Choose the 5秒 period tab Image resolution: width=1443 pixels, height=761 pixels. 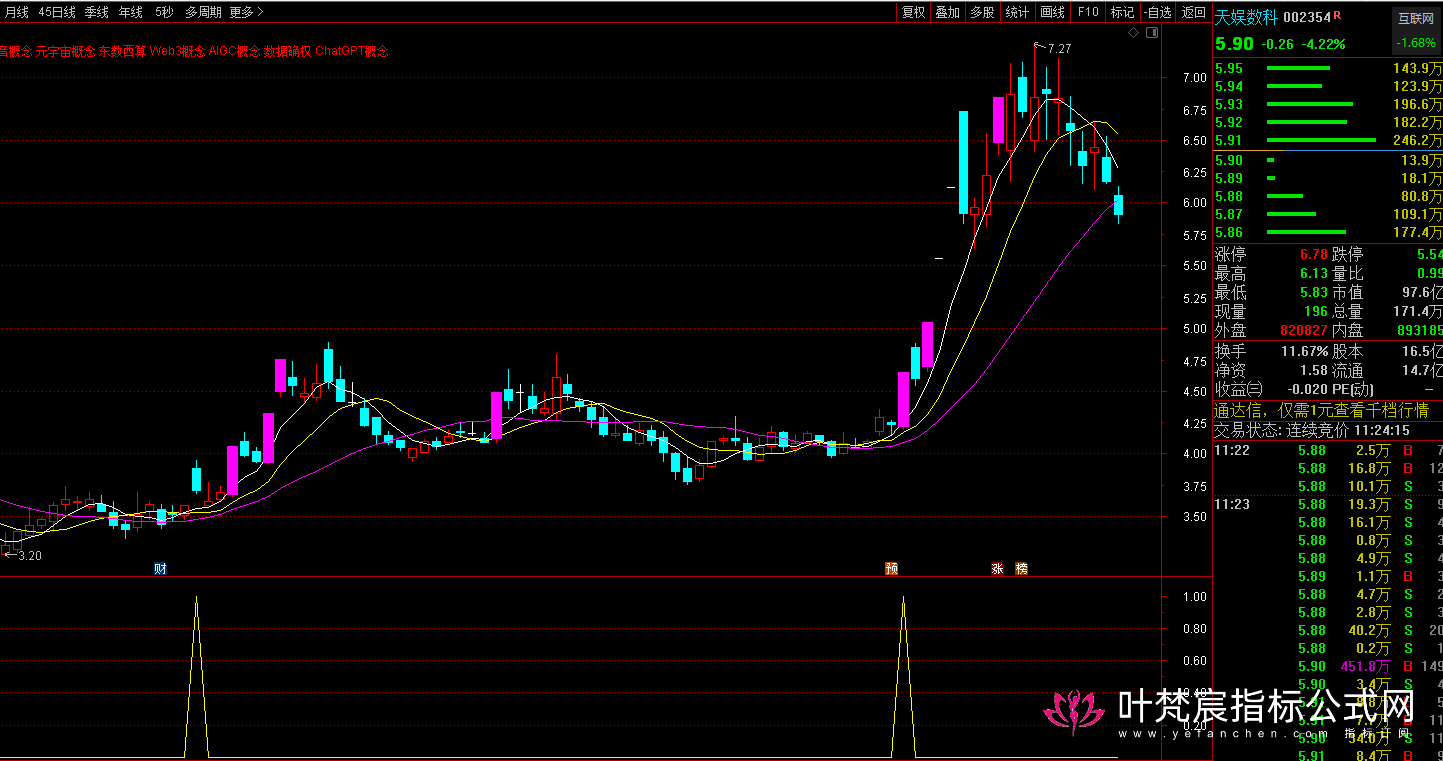click(x=163, y=12)
